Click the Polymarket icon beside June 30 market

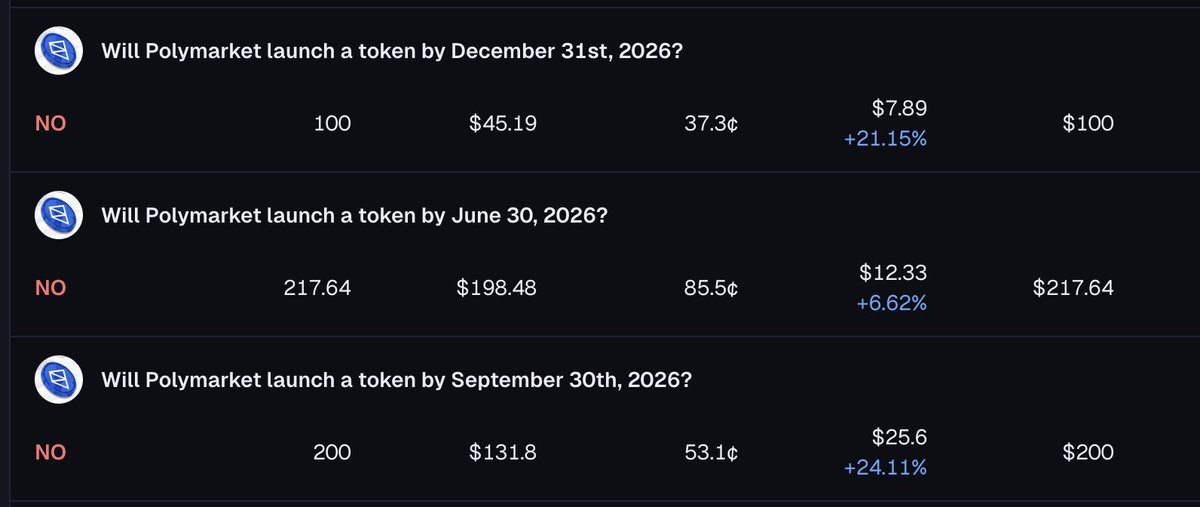tap(59, 215)
